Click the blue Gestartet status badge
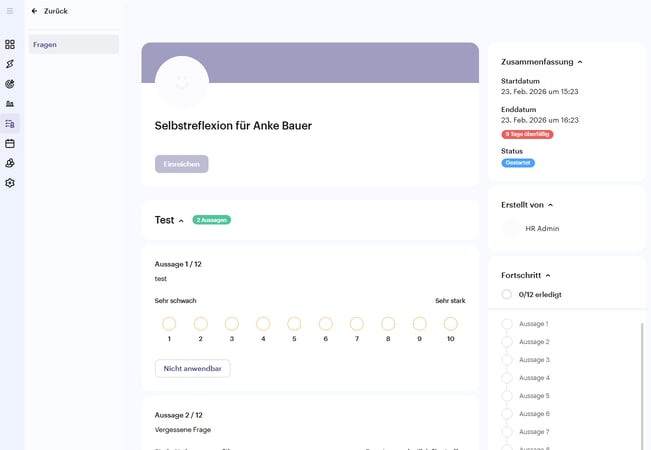This screenshot has width=651, height=450. click(x=518, y=163)
